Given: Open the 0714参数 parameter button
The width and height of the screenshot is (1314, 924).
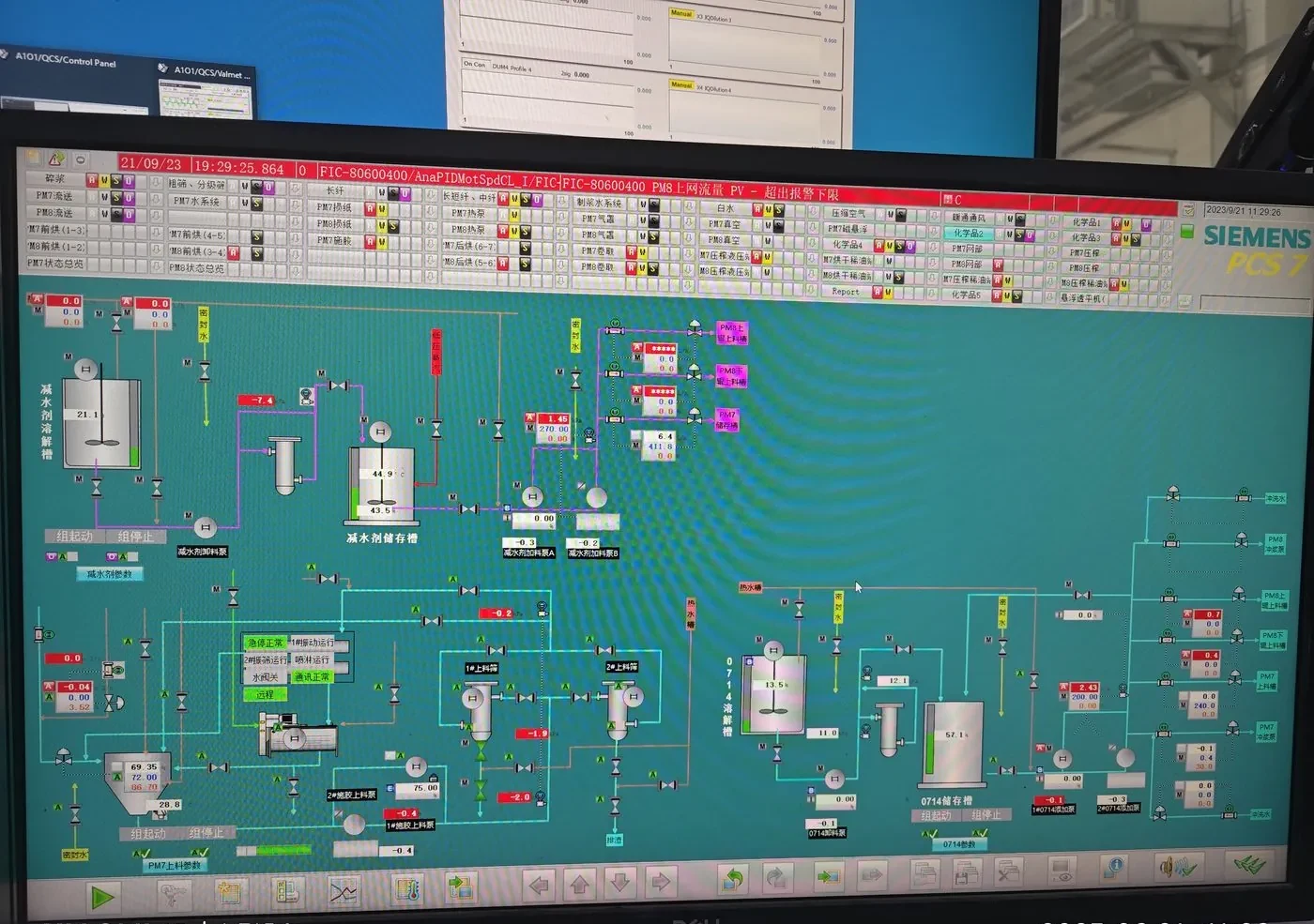Looking at the screenshot, I should [x=959, y=844].
